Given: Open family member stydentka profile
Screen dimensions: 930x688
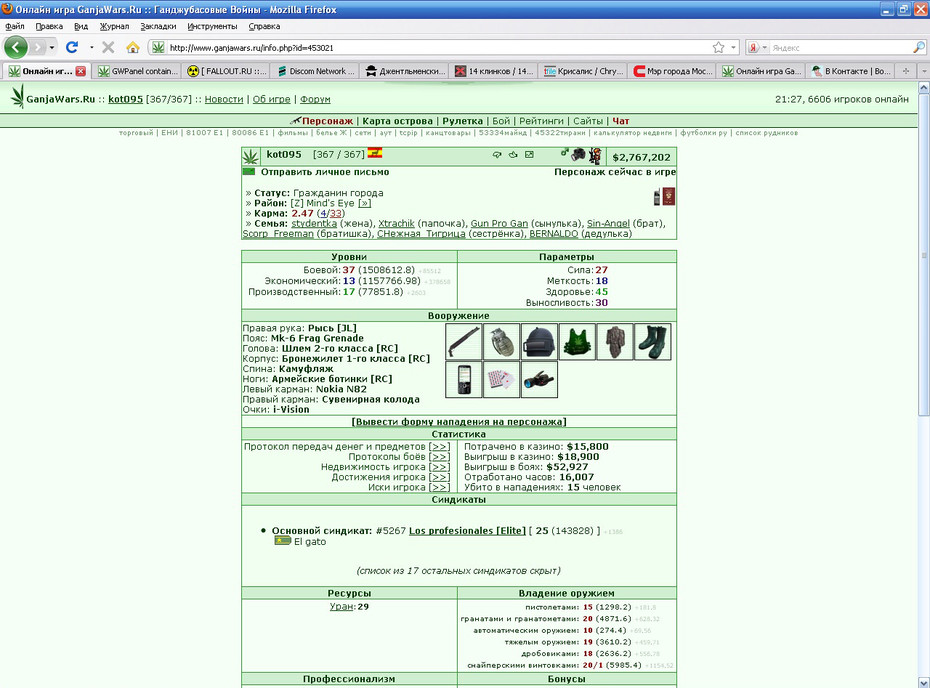Looking at the screenshot, I should (314, 224).
